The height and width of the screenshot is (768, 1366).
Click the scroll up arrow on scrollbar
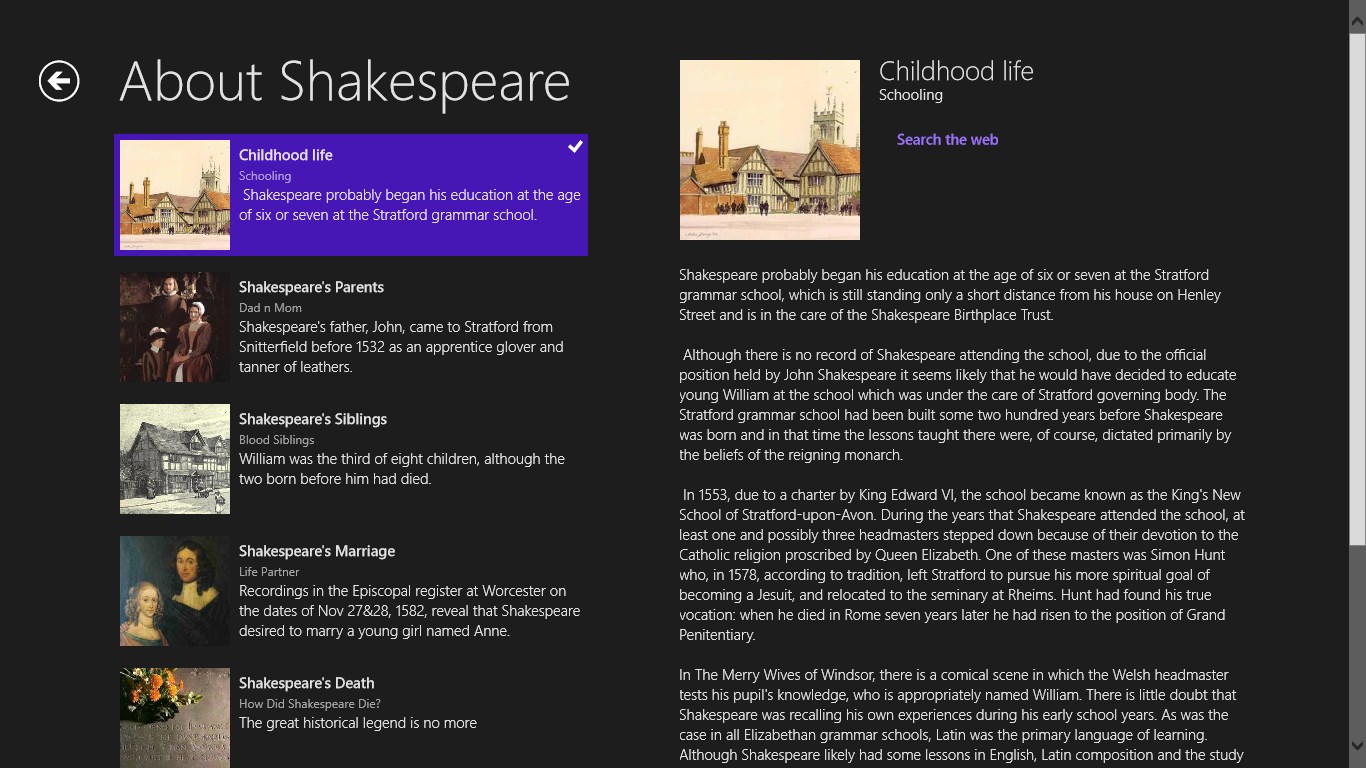point(1357,17)
